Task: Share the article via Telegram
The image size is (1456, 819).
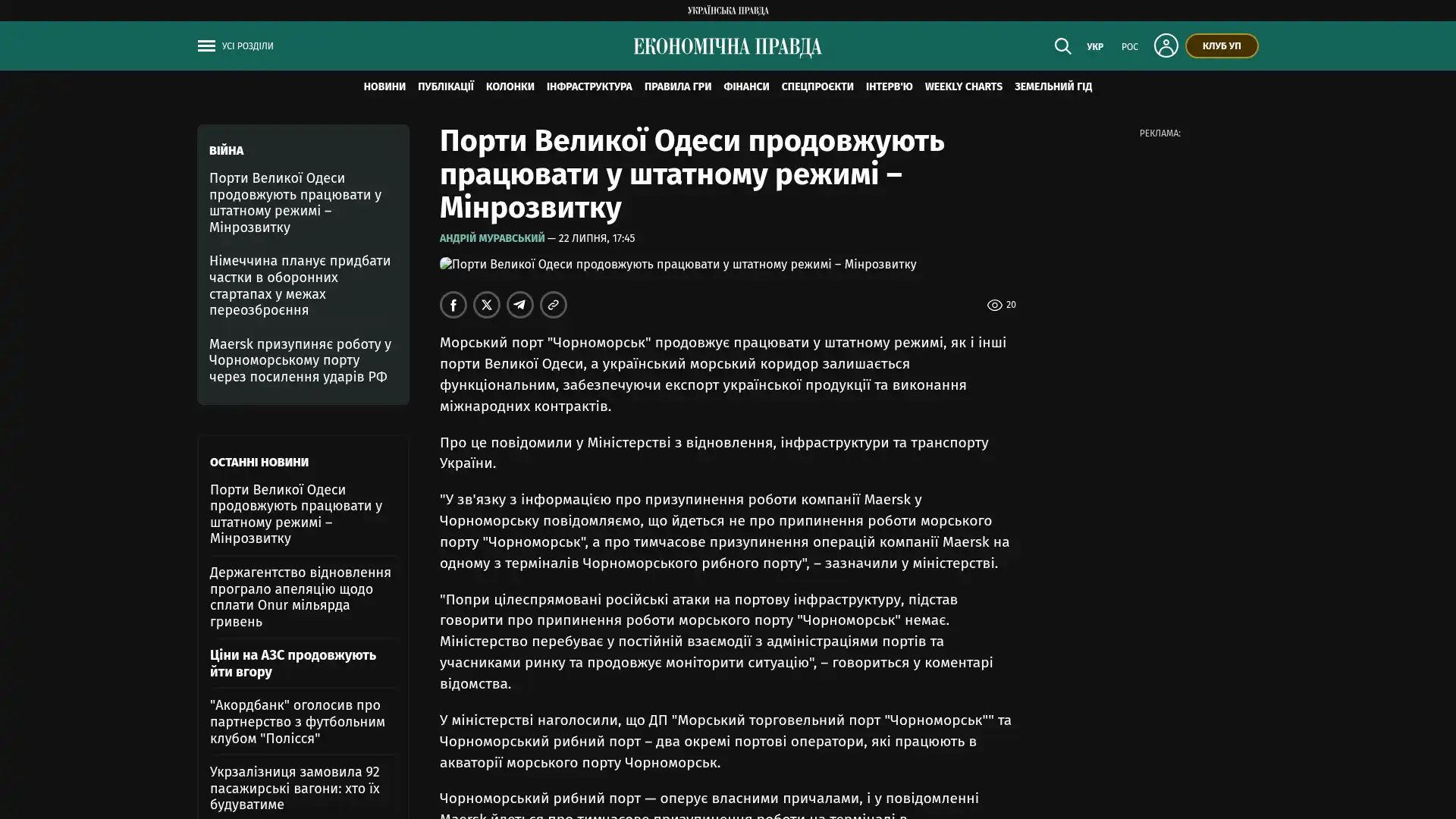Action: coord(520,305)
